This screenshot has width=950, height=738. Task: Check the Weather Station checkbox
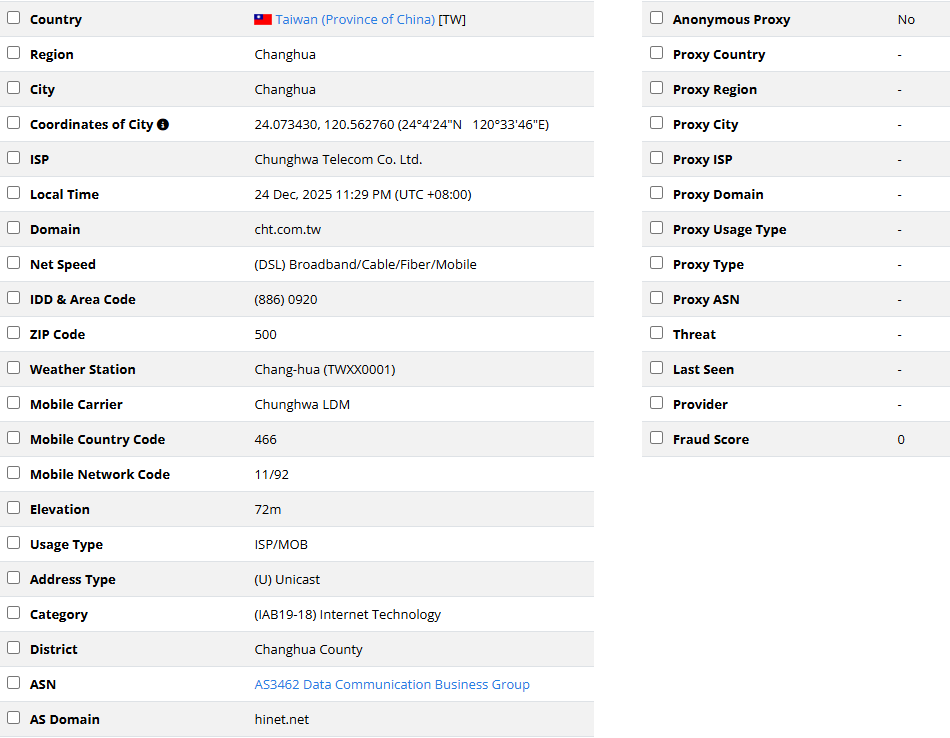(13, 368)
